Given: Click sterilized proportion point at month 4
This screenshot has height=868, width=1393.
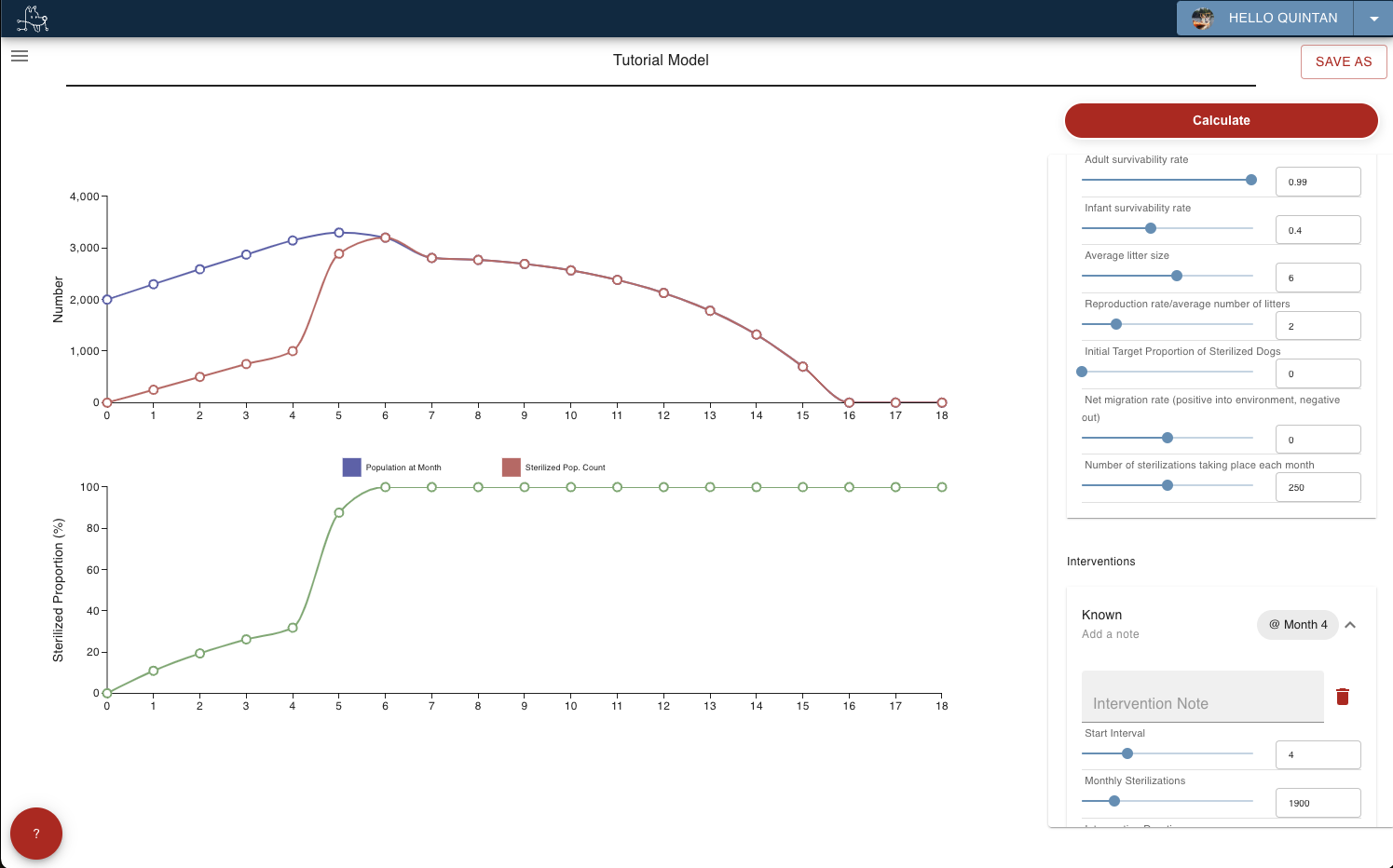Looking at the screenshot, I should 293,628.
